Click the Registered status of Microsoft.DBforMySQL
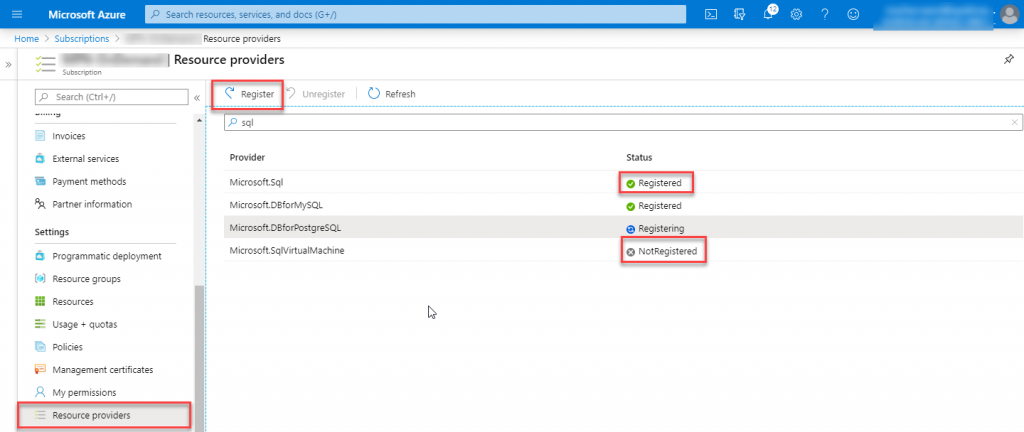The width and height of the screenshot is (1024, 432). click(x=654, y=206)
